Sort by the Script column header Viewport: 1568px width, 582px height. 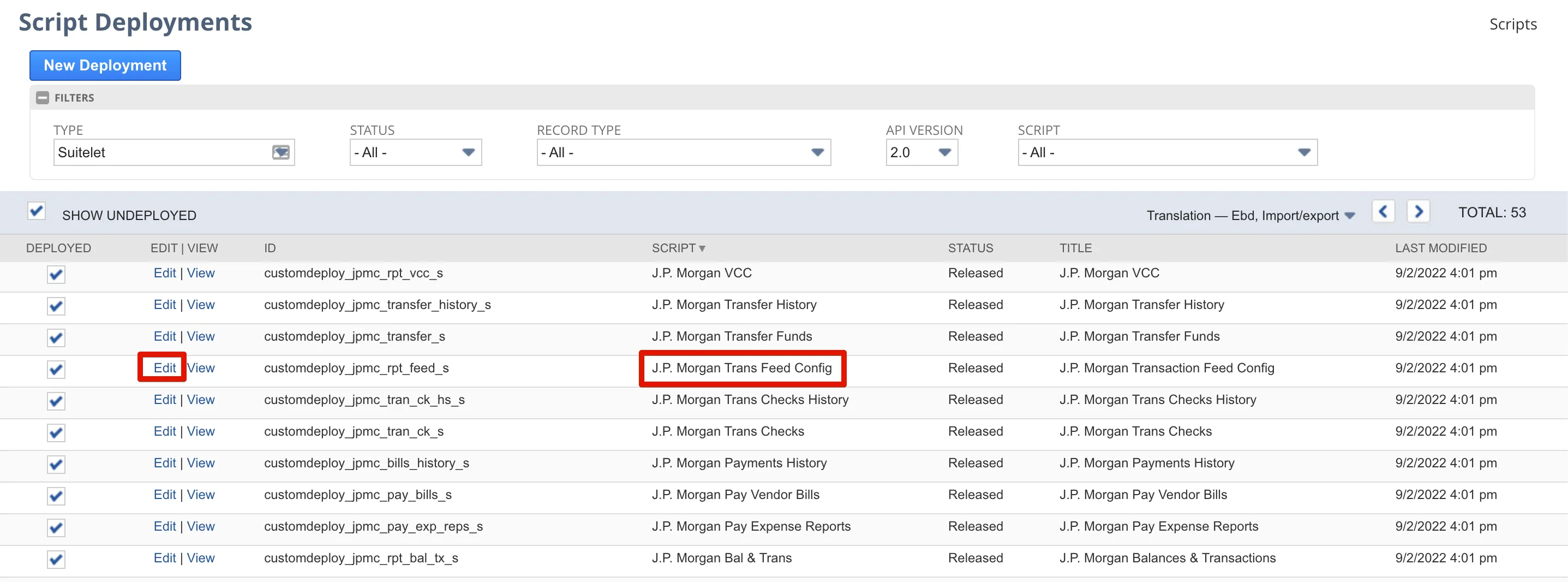click(678, 248)
